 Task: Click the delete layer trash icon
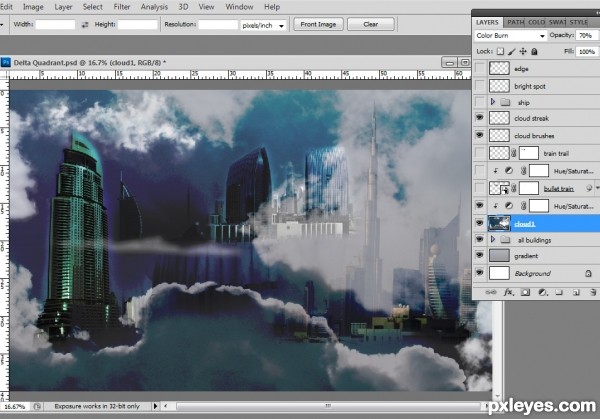tap(593, 292)
